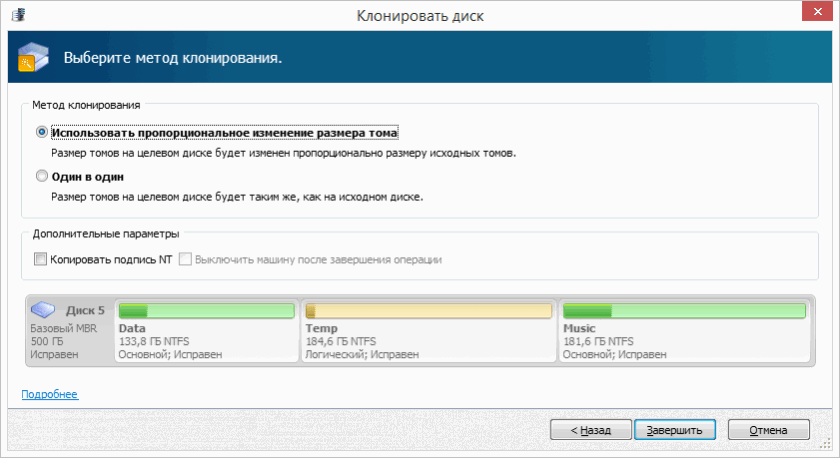Open the "Подробнее" help link
This screenshot has height=458, width=840.
click(50, 394)
